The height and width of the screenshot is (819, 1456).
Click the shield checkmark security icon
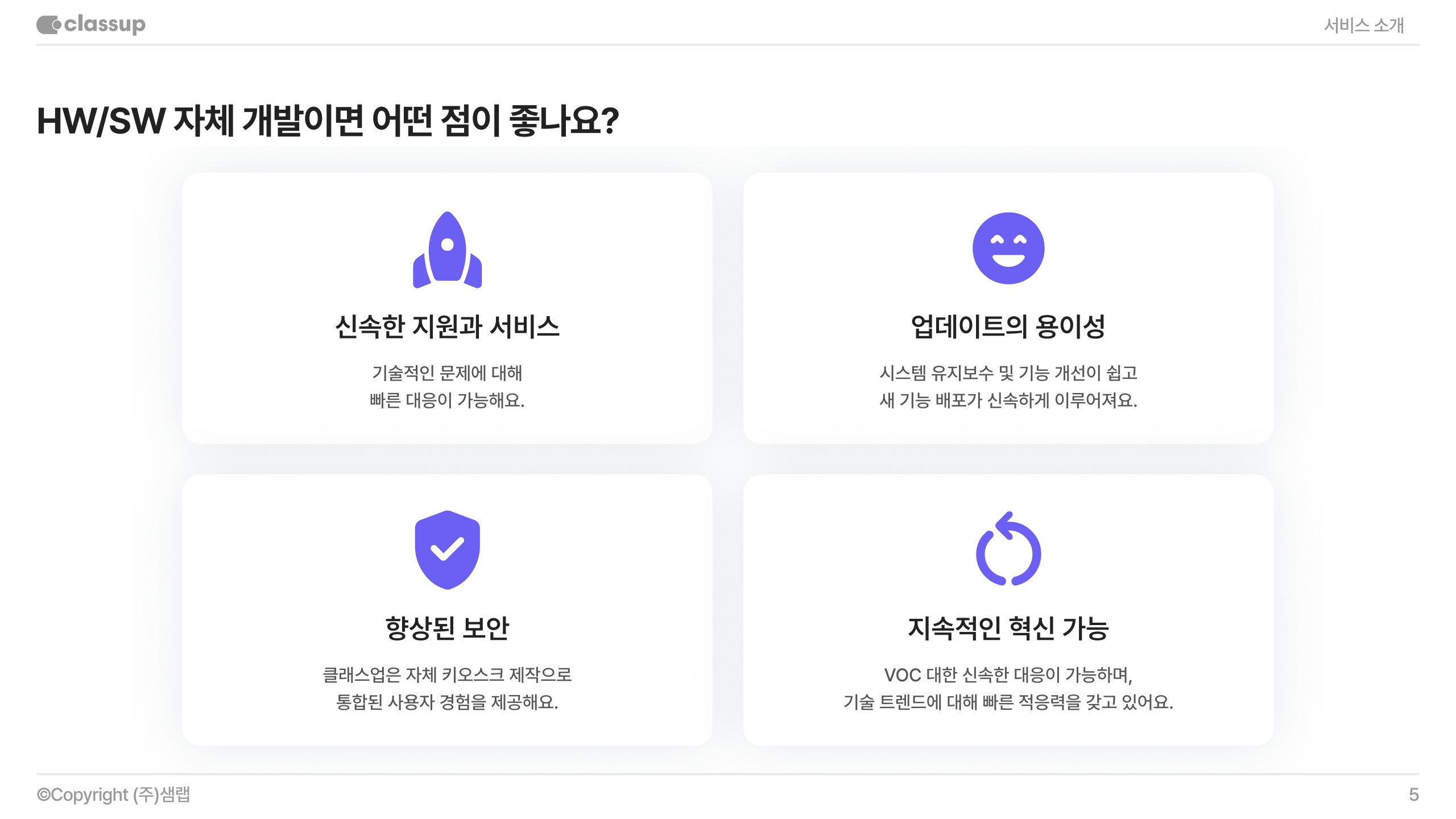(x=447, y=549)
